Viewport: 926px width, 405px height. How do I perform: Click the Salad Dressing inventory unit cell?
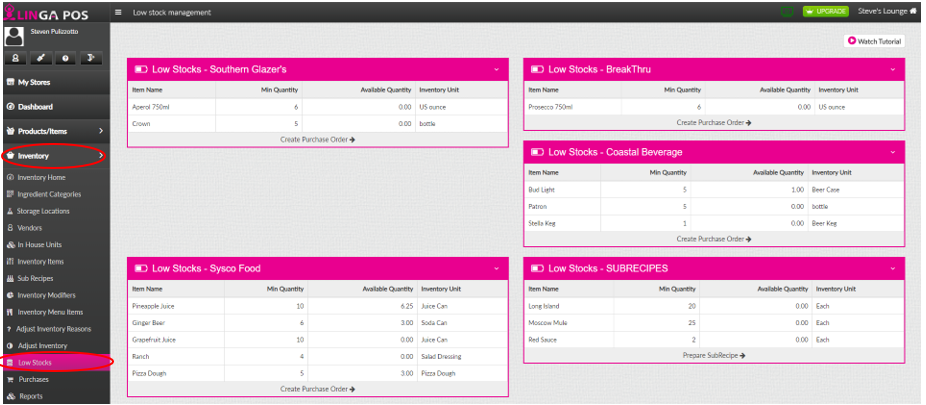462,357
